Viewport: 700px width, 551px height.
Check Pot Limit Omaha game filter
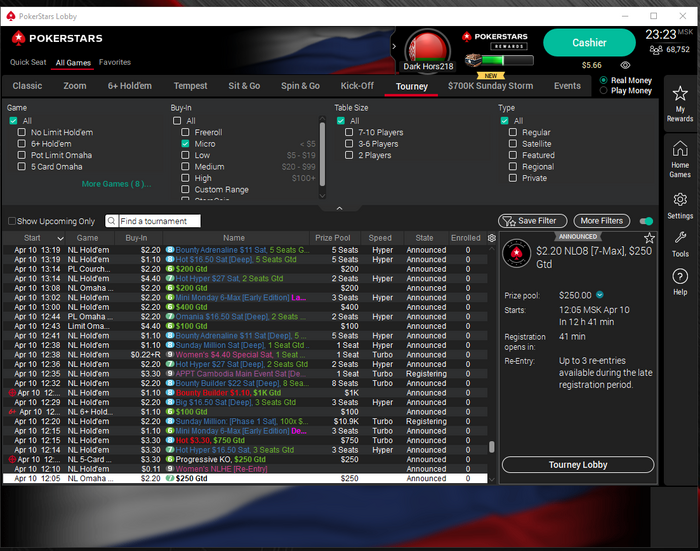21,155
